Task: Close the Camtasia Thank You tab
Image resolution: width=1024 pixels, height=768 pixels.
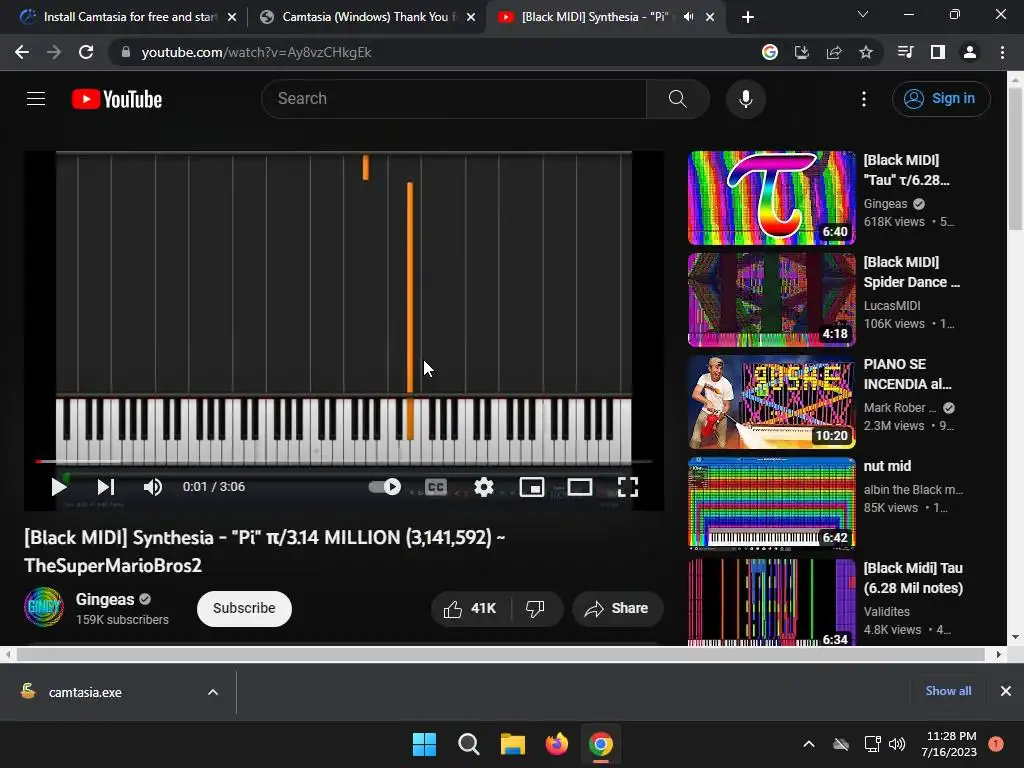Action: (471, 17)
